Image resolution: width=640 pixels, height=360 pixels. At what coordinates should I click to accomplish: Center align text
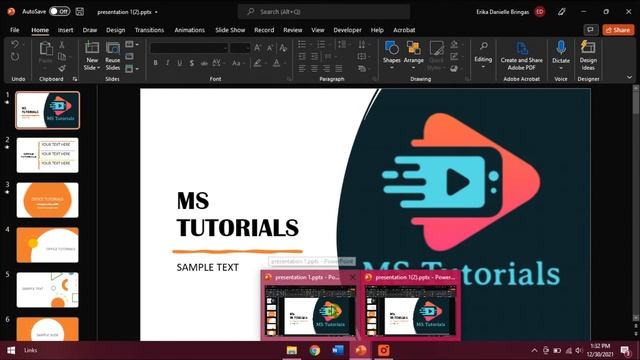click(x=314, y=69)
